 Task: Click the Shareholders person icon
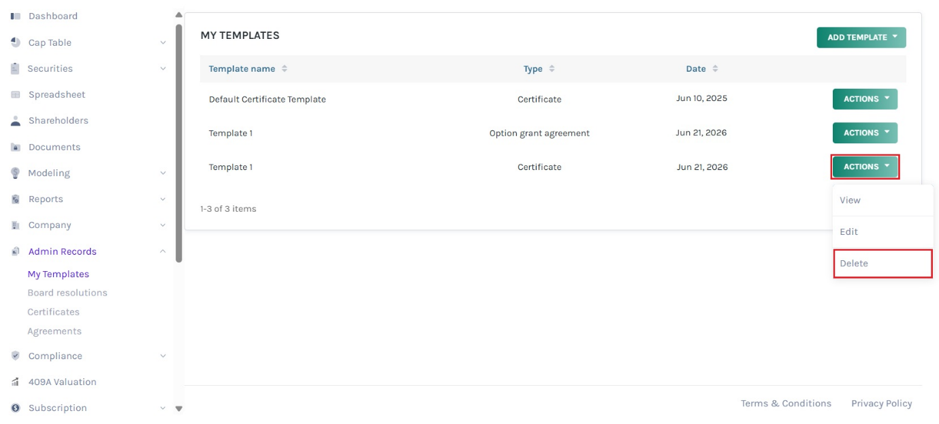(x=16, y=121)
